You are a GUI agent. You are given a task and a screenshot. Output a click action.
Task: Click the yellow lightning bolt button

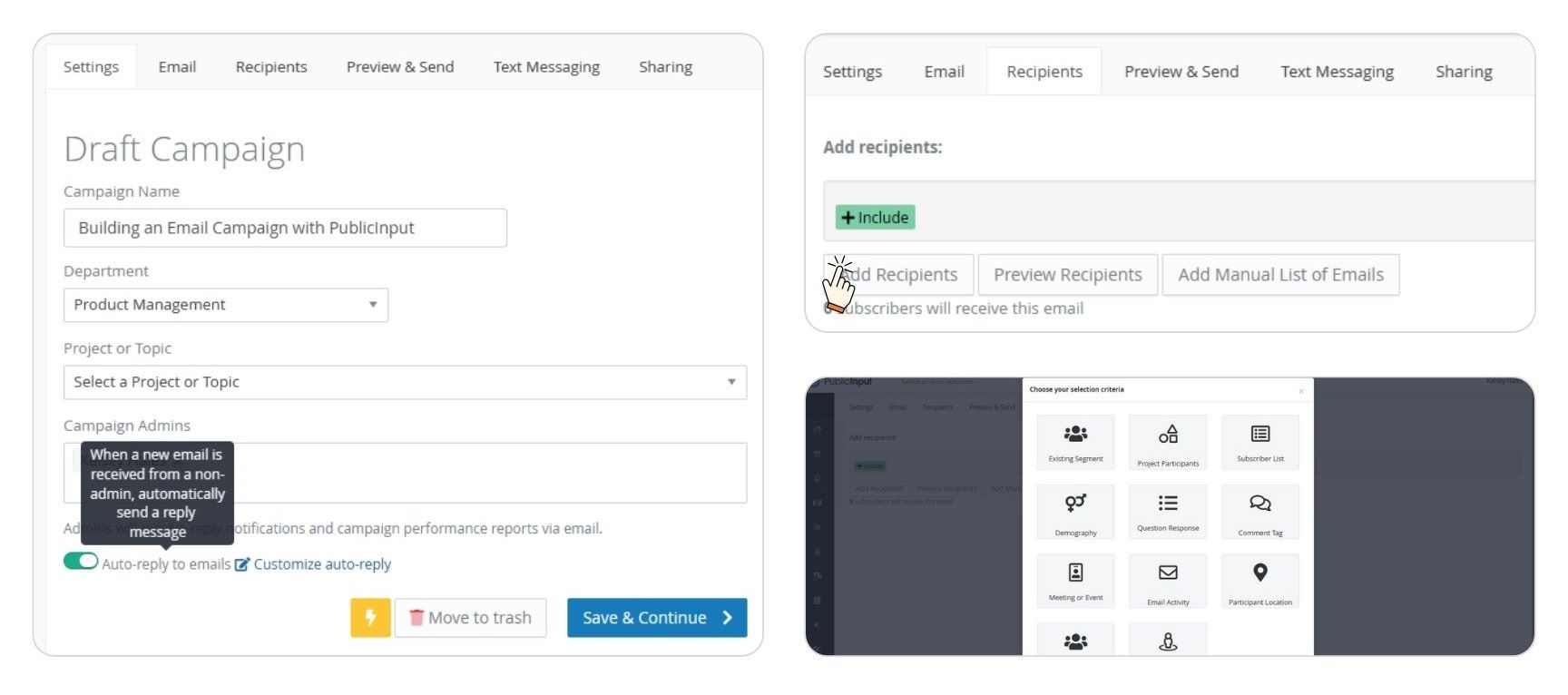pyautogui.click(x=370, y=618)
